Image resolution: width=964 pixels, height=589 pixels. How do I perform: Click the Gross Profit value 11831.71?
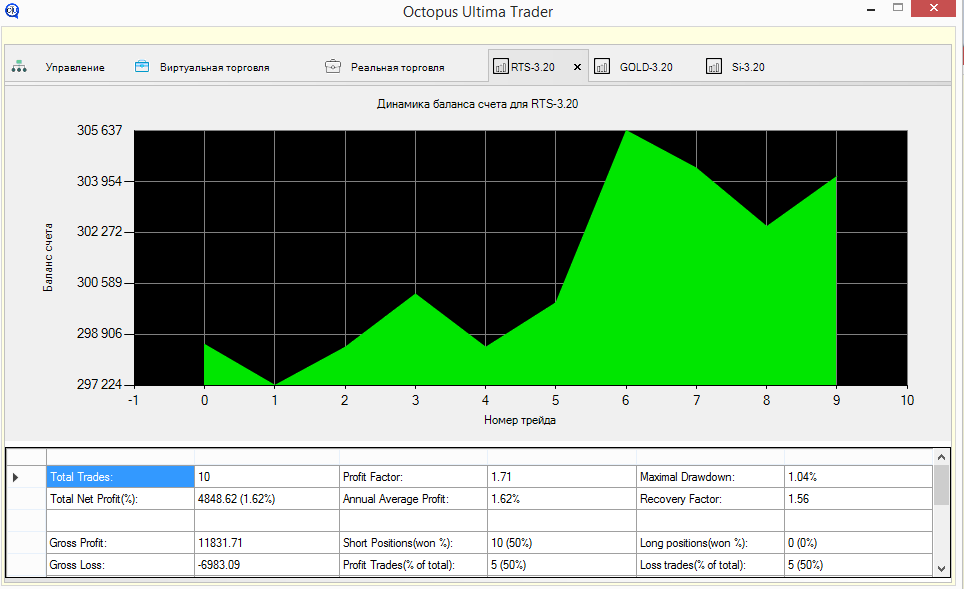pyautogui.click(x=267, y=543)
